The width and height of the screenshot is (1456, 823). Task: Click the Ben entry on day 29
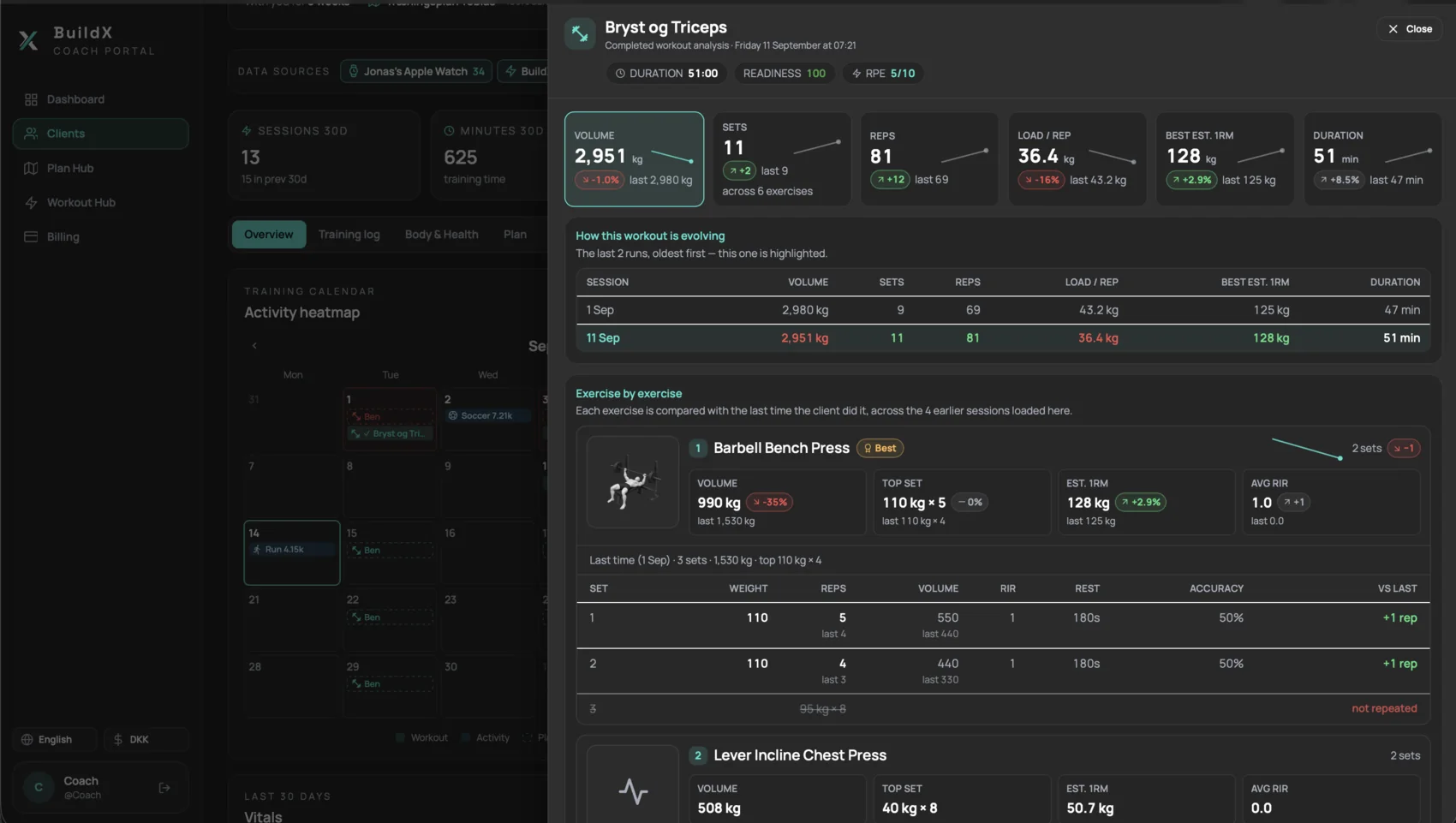391,684
